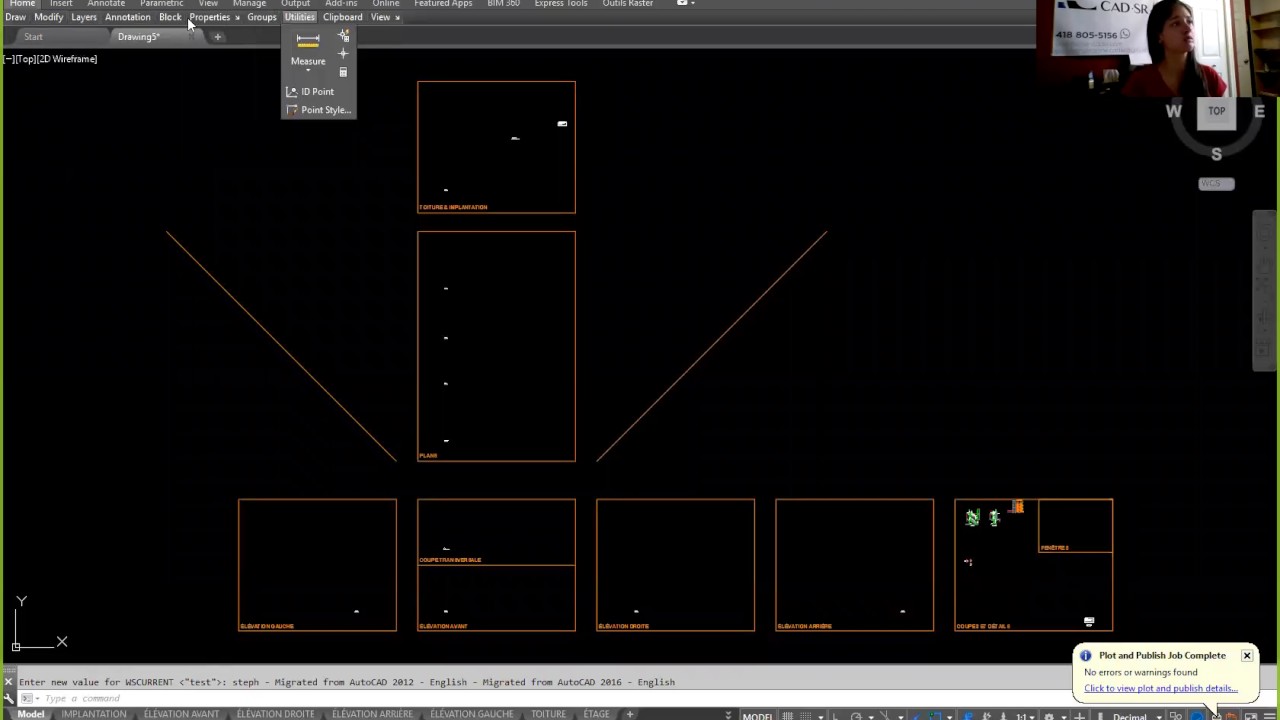
Task: Select TOP face on ViewCube
Action: pos(1216,112)
